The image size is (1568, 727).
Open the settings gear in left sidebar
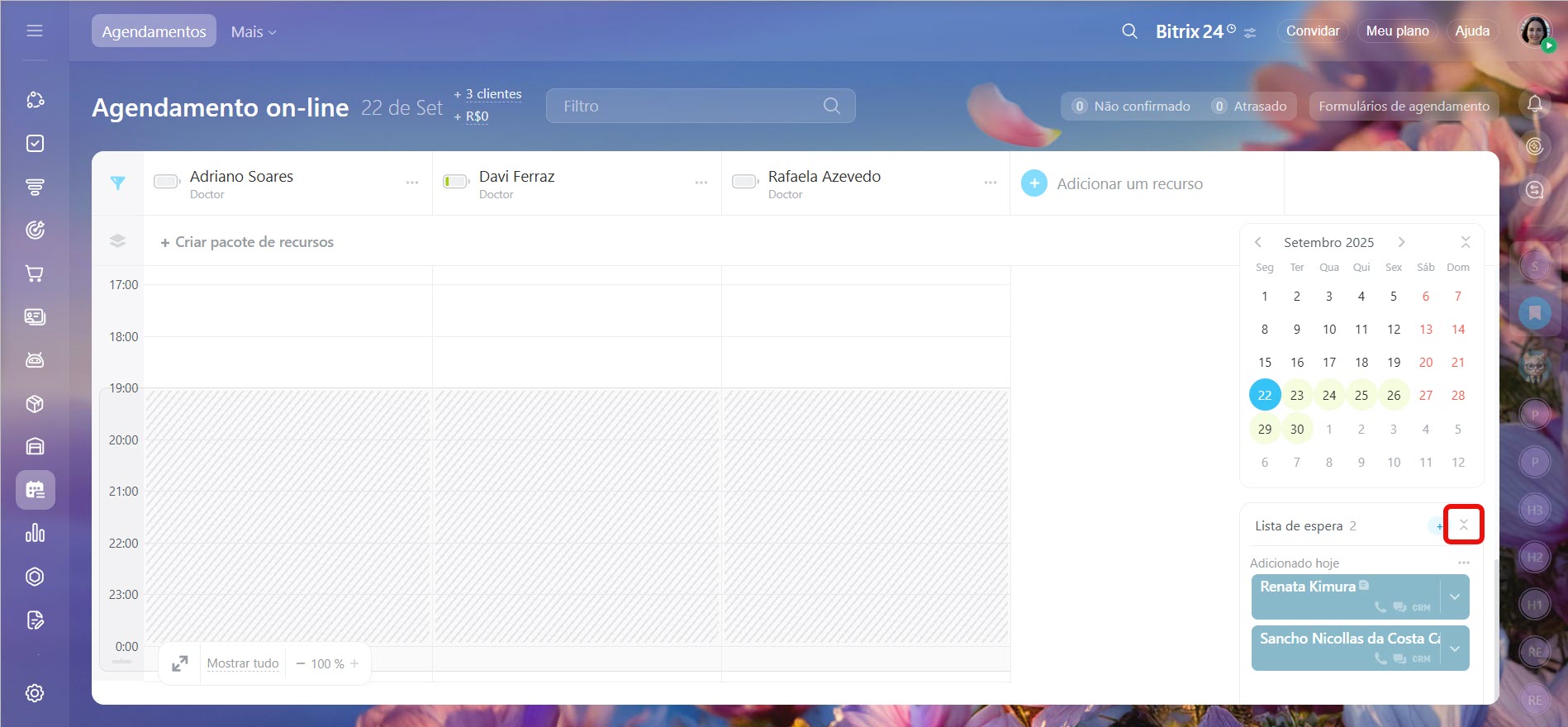[35, 693]
